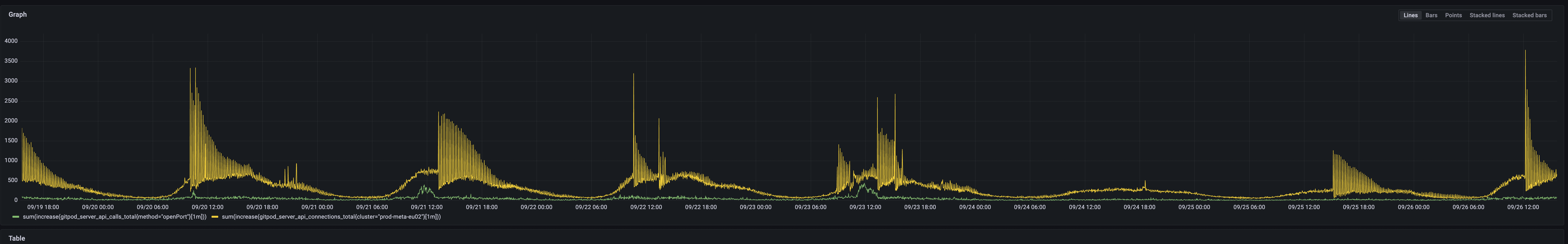Enable the Stacked bars display mode

click(x=1530, y=15)
